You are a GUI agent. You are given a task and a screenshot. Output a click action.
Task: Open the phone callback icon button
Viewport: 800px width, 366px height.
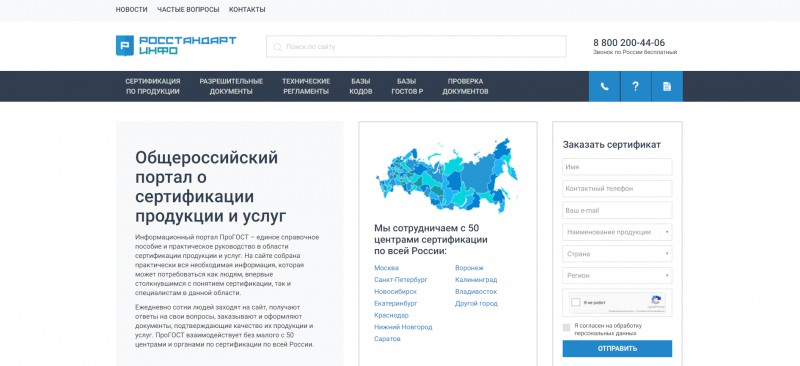pyautogui.click(x=605, y=86)
